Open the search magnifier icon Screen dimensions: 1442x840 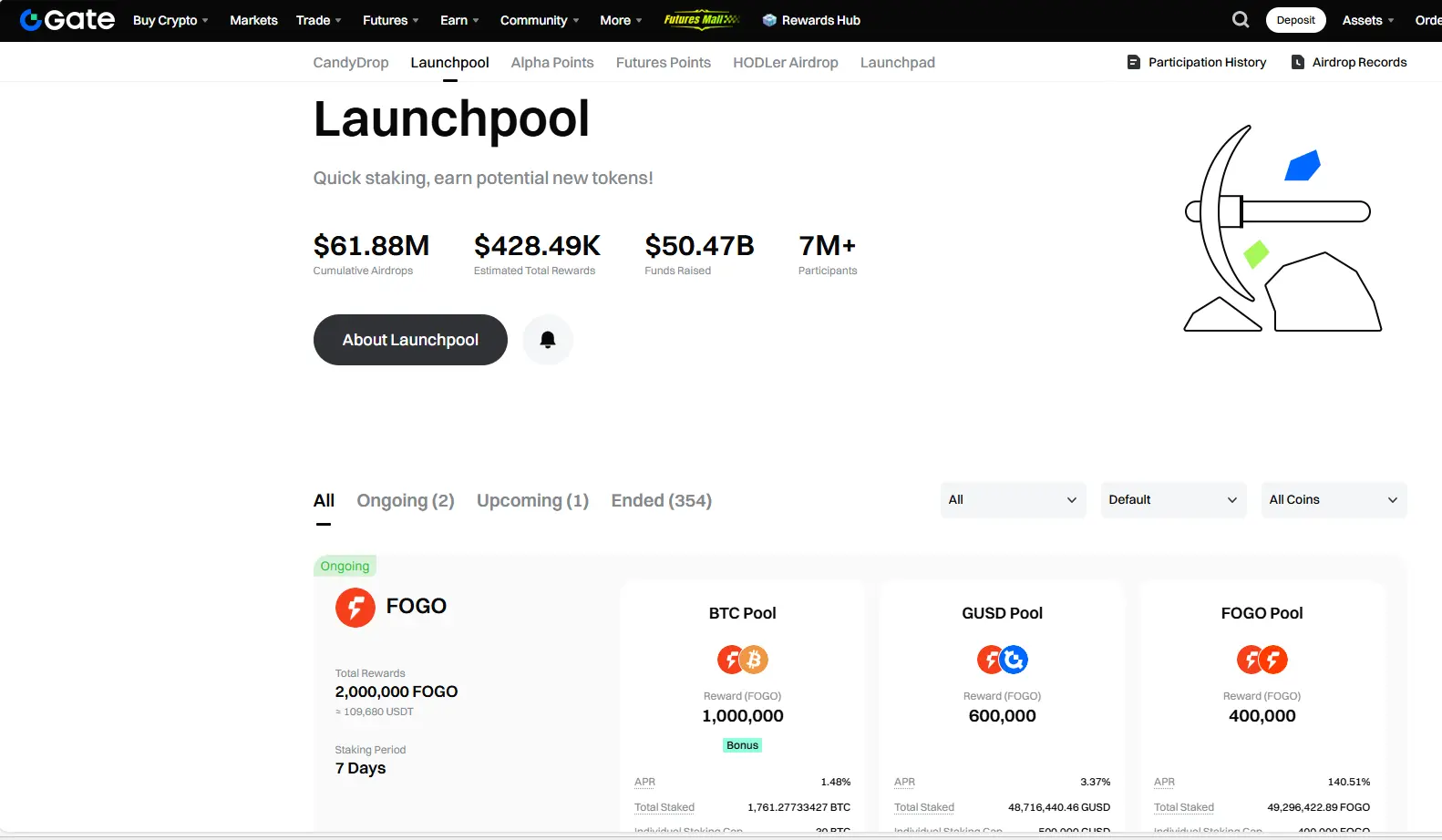[x=1241, y=20]
